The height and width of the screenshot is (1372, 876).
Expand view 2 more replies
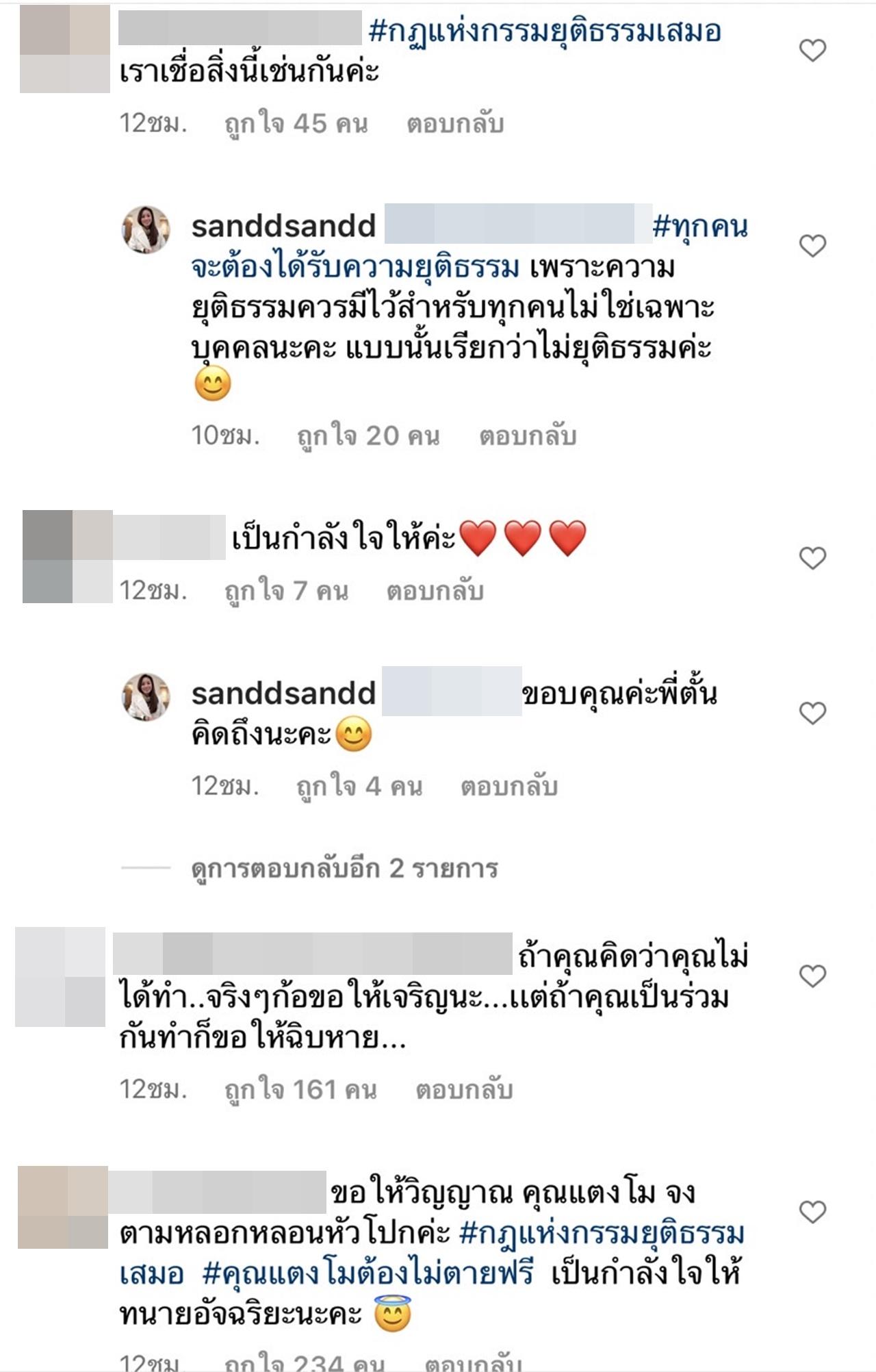[x=344, y=868]
